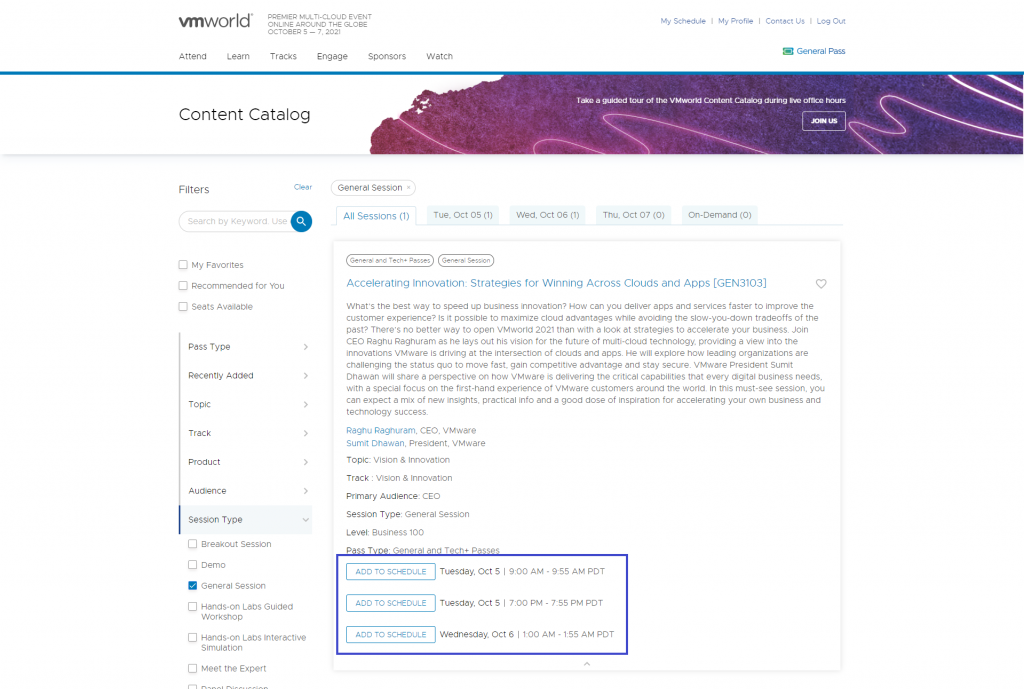Viewport: 1024px width, 689px height.
Task: Tick the Breakout Session checkbox
Action: click(x=193, y=545)
